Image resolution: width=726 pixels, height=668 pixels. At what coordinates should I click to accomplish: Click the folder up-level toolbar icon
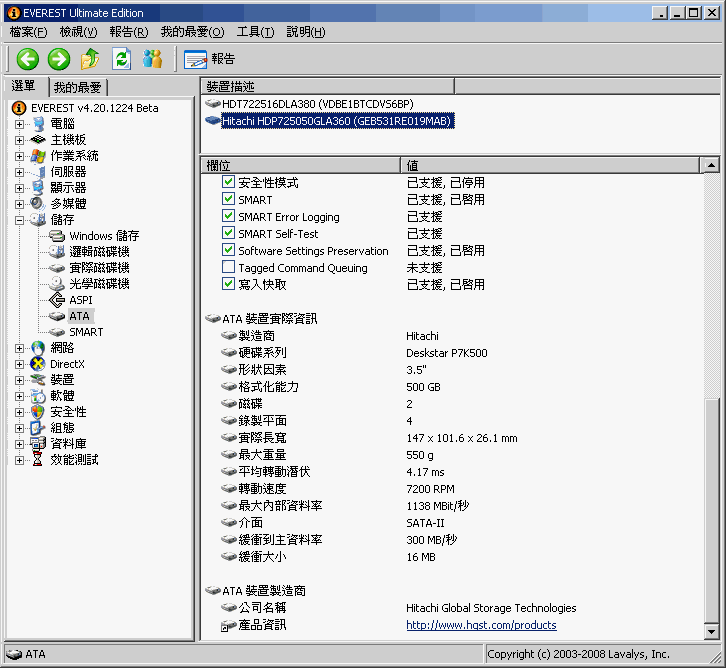point(90,59)
